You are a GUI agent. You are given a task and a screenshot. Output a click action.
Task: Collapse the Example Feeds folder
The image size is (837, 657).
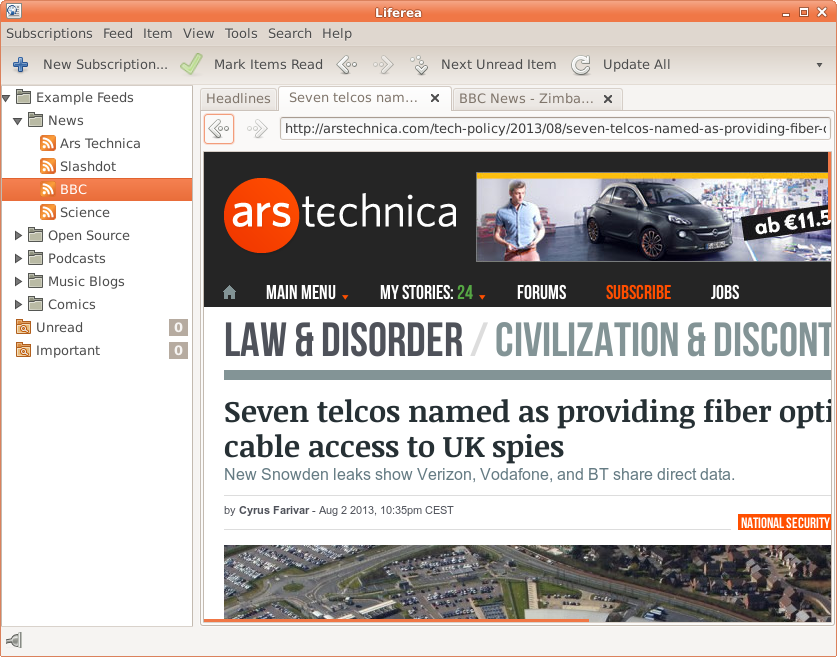point(7,98)
